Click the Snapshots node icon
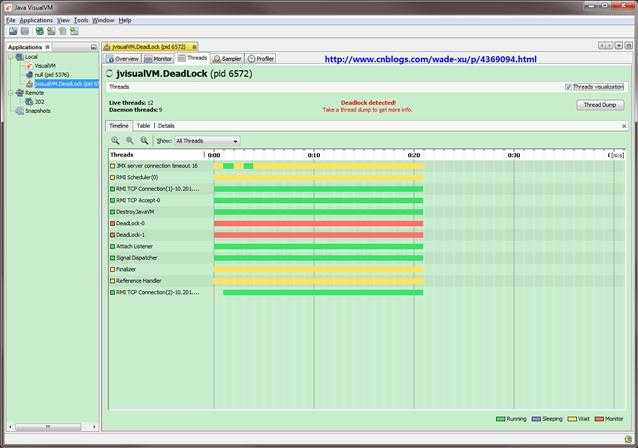Image resolution: width=638 pixels, height=448 pixels. coord(20,111)
